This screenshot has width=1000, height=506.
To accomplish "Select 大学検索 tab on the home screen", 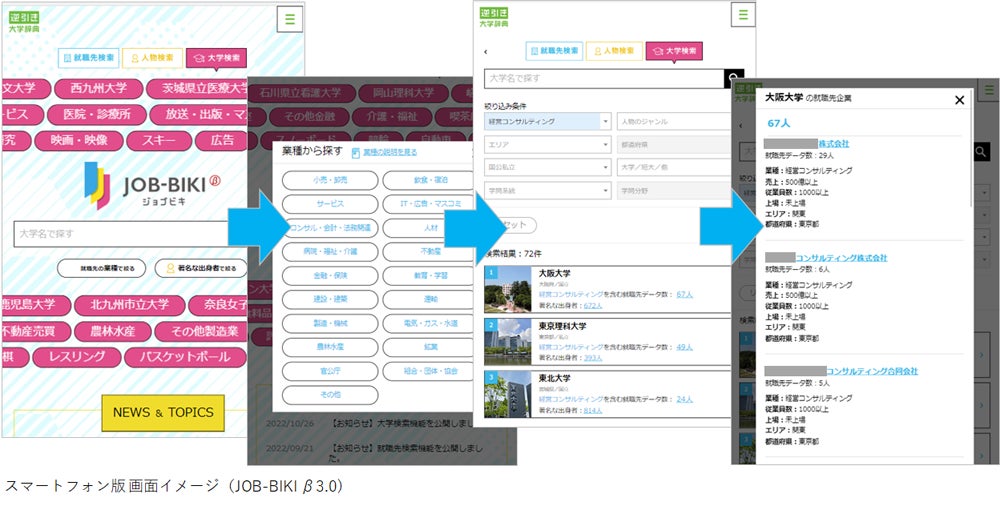I will (216, 58).
